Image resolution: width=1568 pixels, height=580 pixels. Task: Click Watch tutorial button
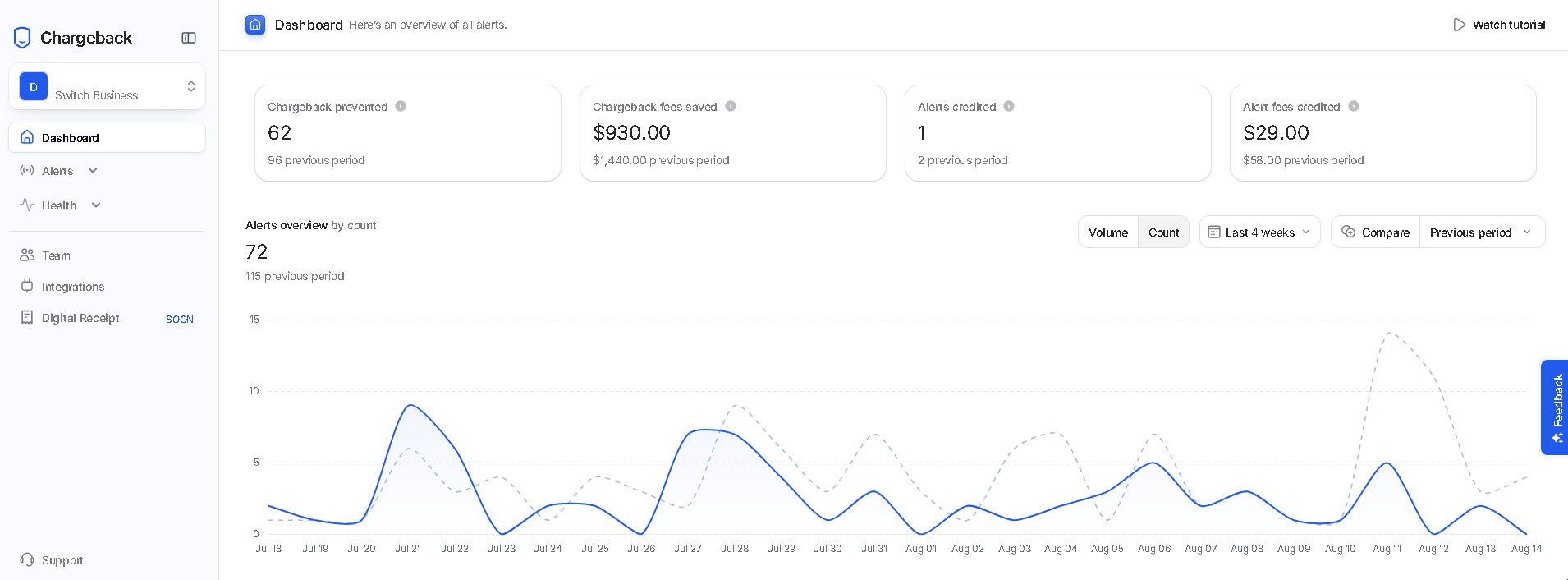(x=1499, y=25)
